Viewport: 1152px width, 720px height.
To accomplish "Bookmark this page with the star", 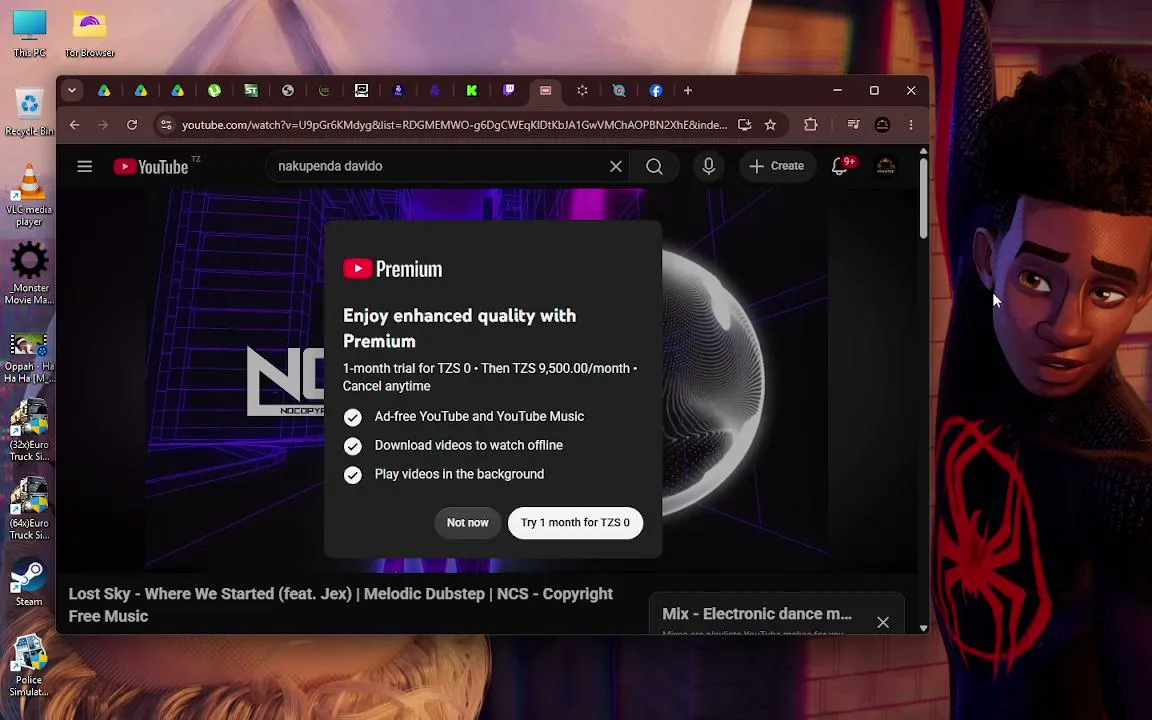I will 770,125.
